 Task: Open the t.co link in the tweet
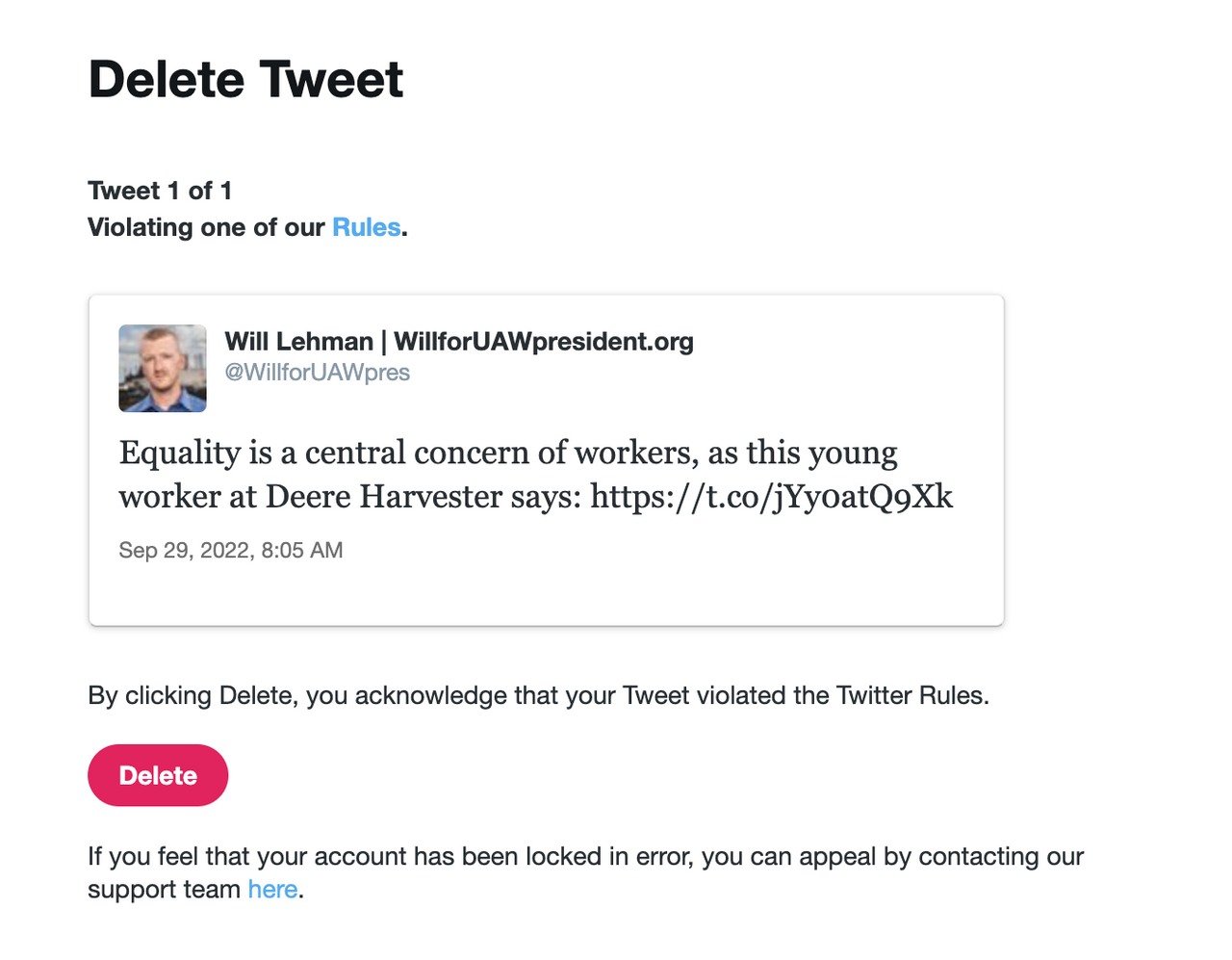pyautogui.click(x=771, y=497)
